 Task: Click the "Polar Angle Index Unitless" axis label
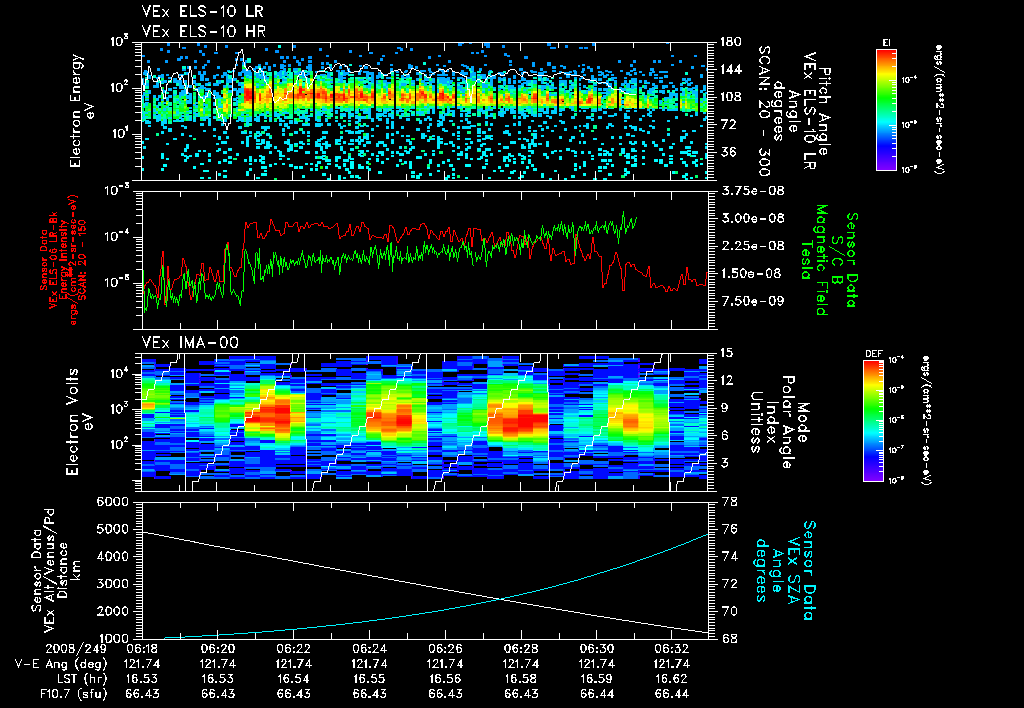tap(771, 422)
